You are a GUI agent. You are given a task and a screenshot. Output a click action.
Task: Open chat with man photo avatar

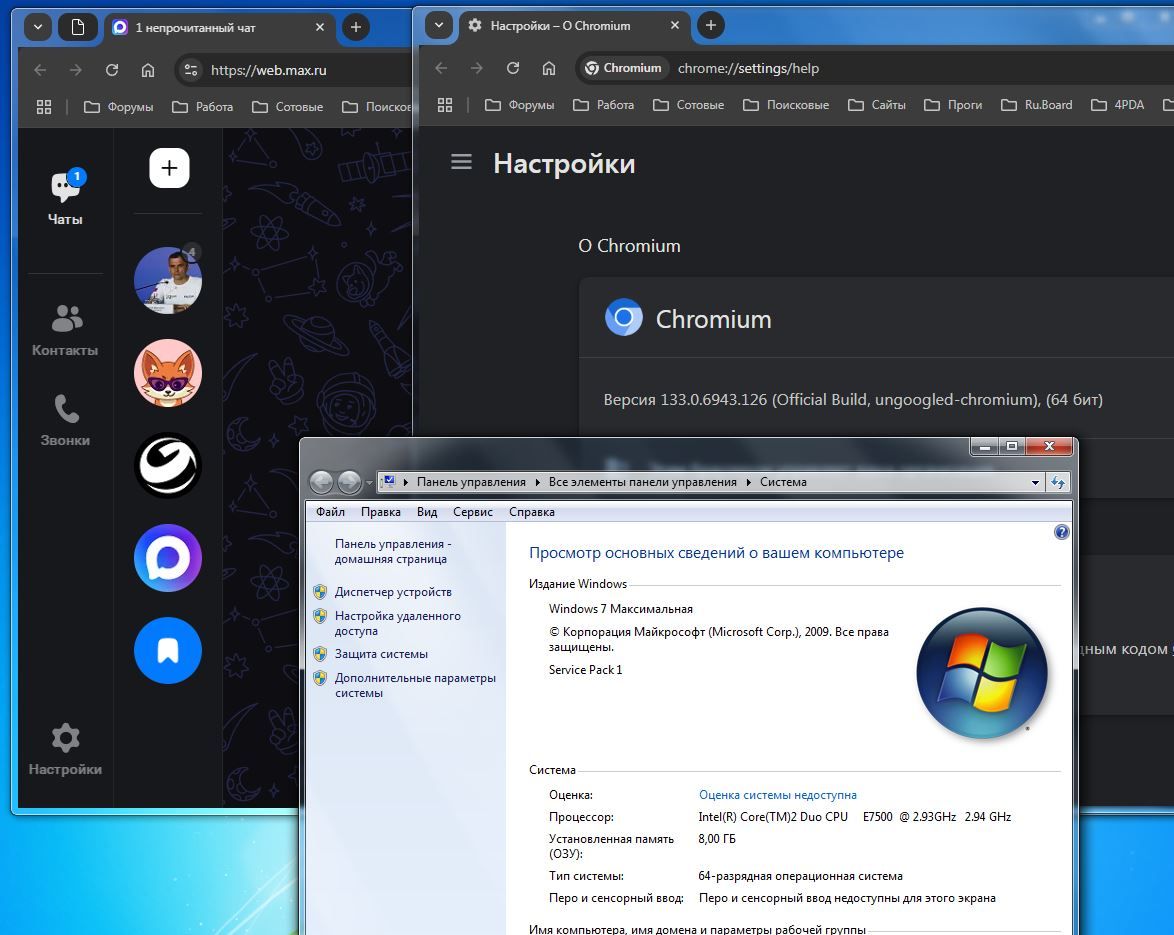point(168,280)
